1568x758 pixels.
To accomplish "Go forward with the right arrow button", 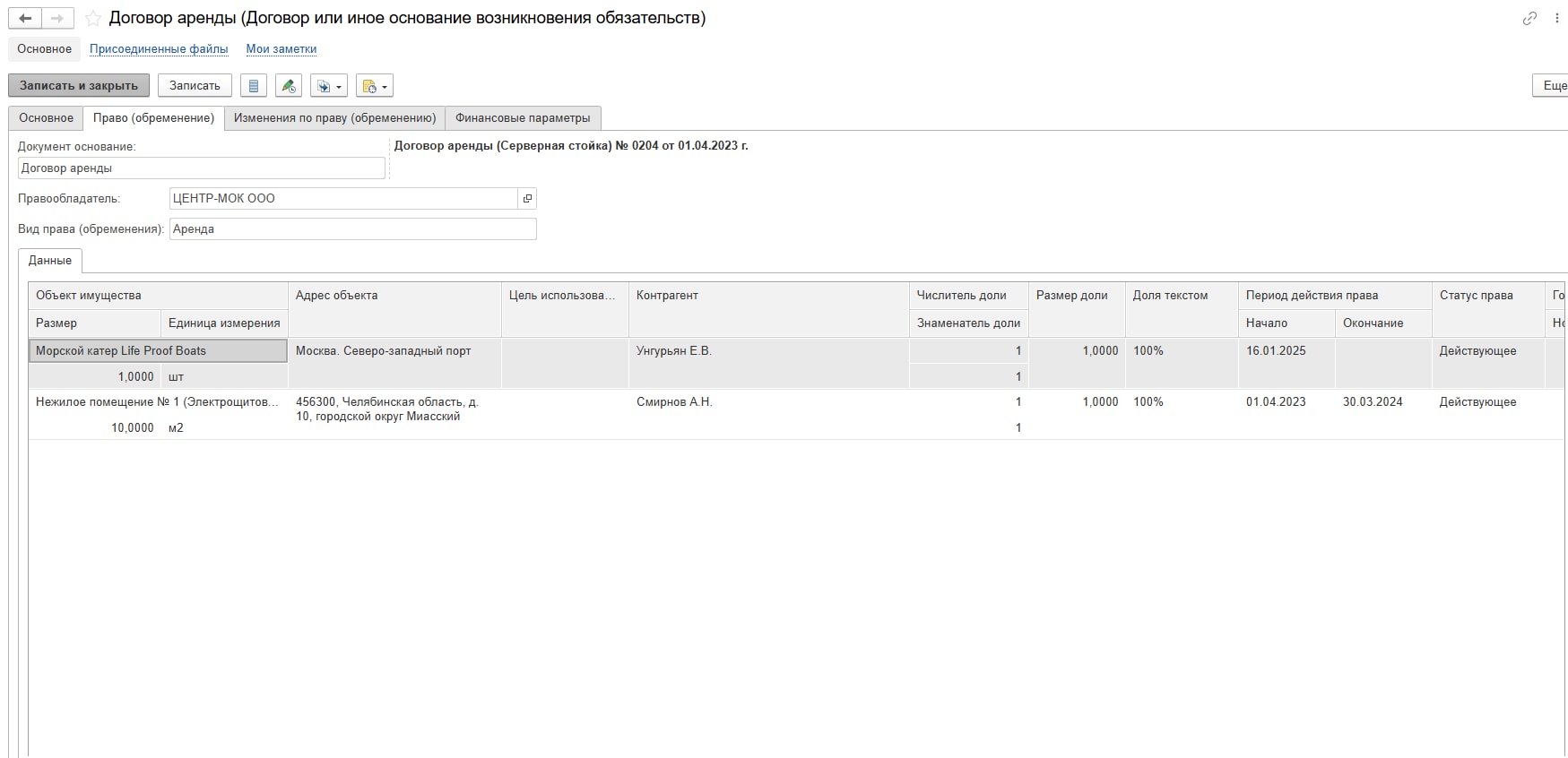I will [57, 18].
